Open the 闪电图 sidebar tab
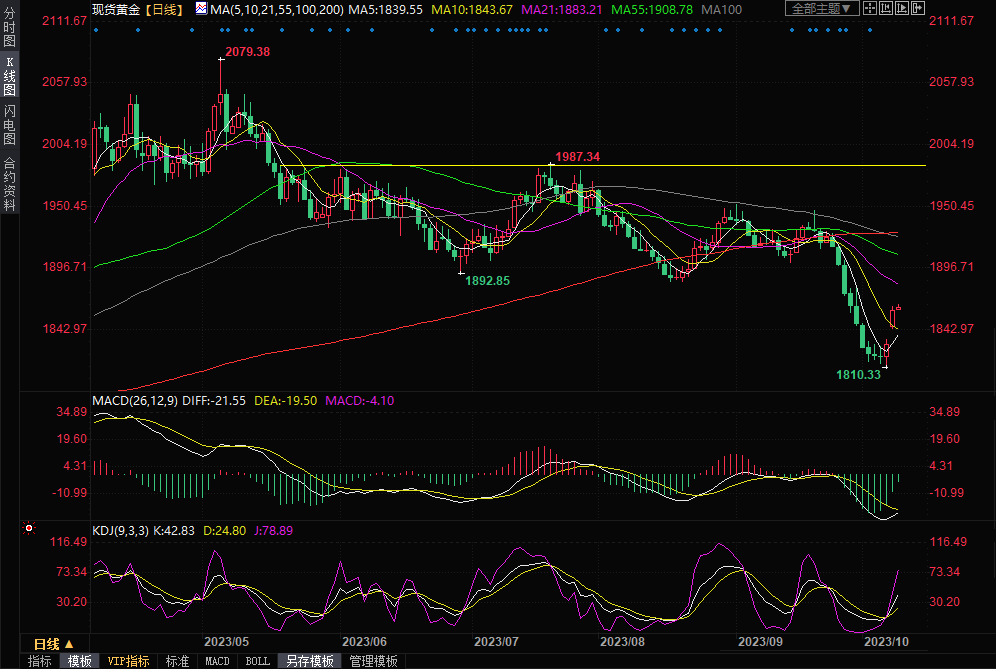 click(x=9, y=124)
